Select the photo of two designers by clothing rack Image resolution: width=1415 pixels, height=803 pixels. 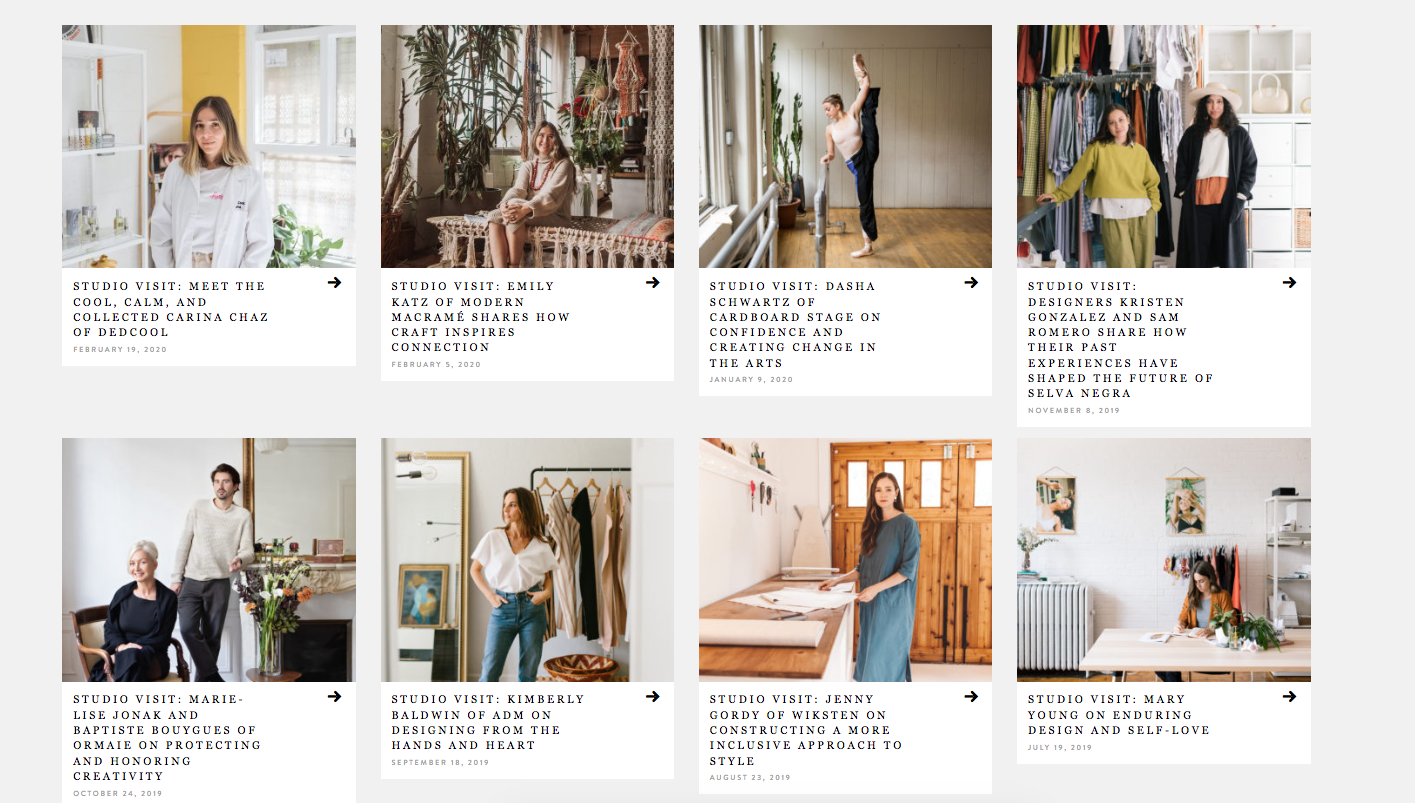tap(1164, 147)
